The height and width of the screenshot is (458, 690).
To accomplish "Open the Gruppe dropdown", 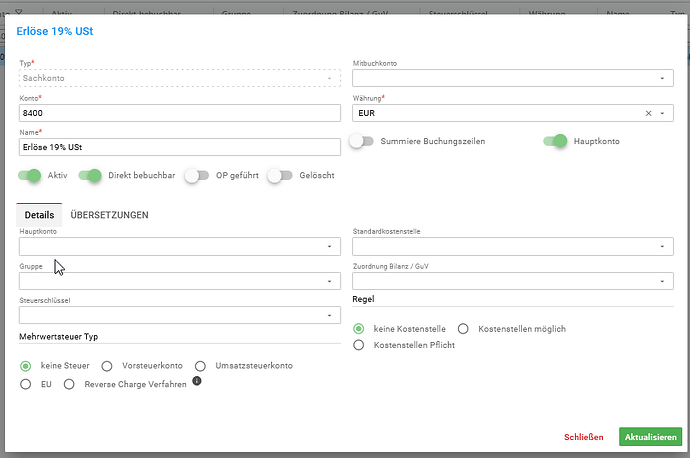I will pyautogui.click(x=180, y=281).
